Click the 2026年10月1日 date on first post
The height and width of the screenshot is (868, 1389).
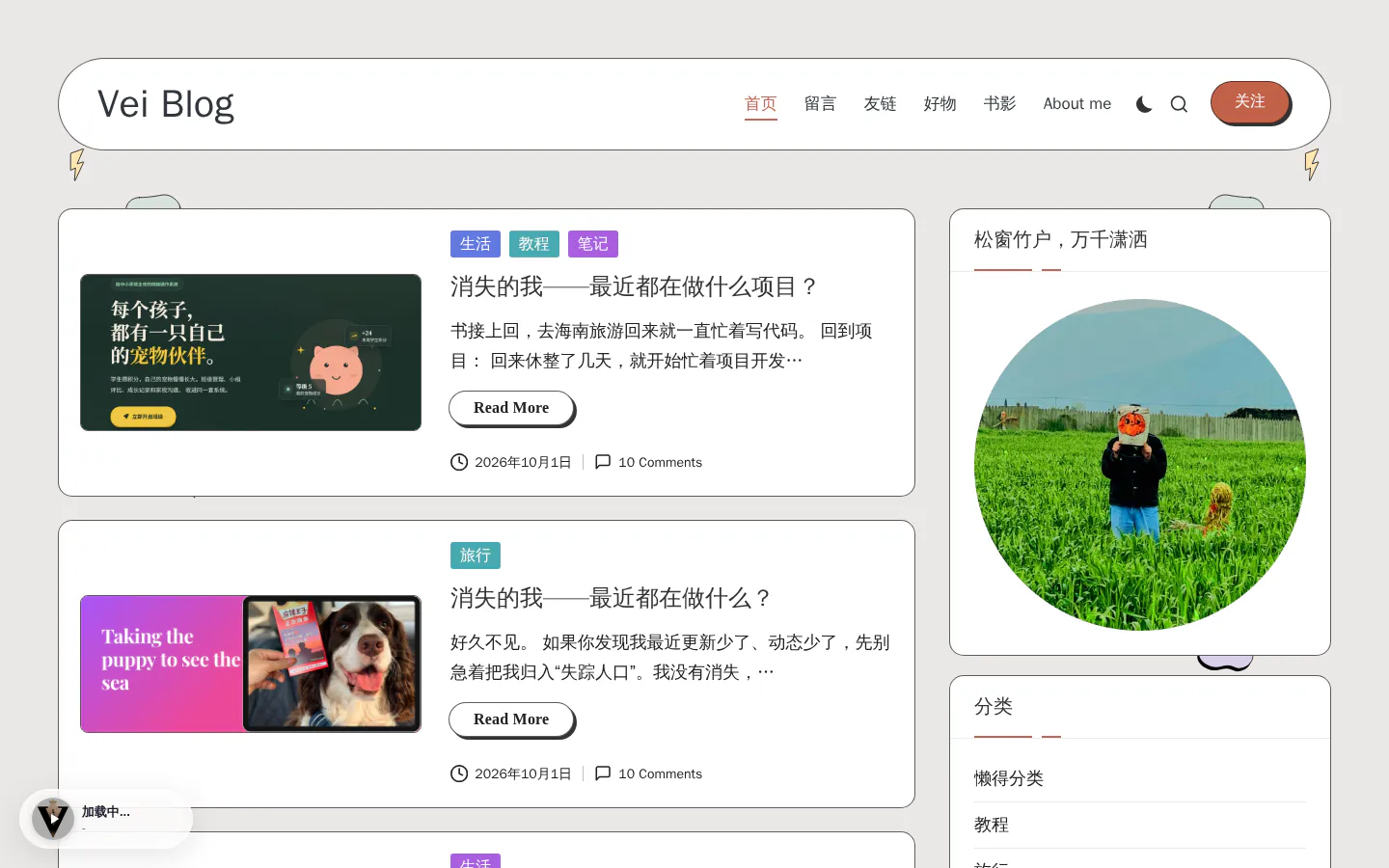[523, 462]
